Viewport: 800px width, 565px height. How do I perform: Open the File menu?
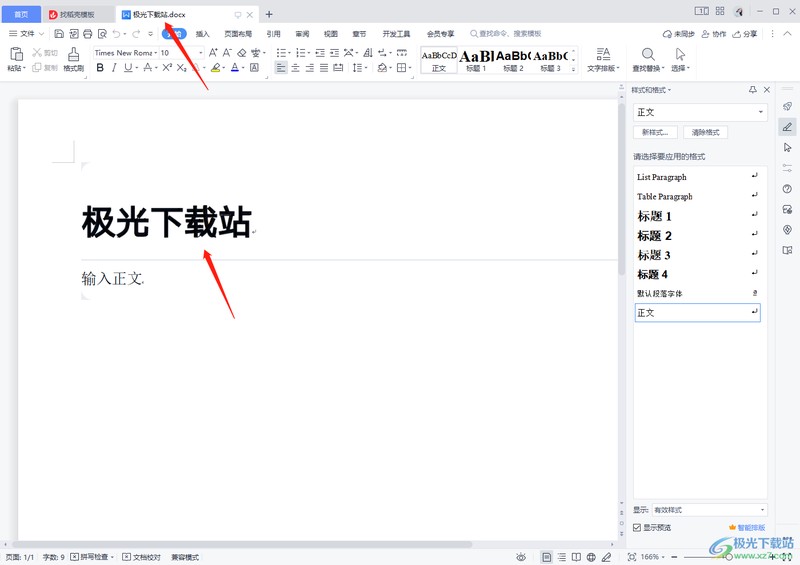tap(27, 34)
